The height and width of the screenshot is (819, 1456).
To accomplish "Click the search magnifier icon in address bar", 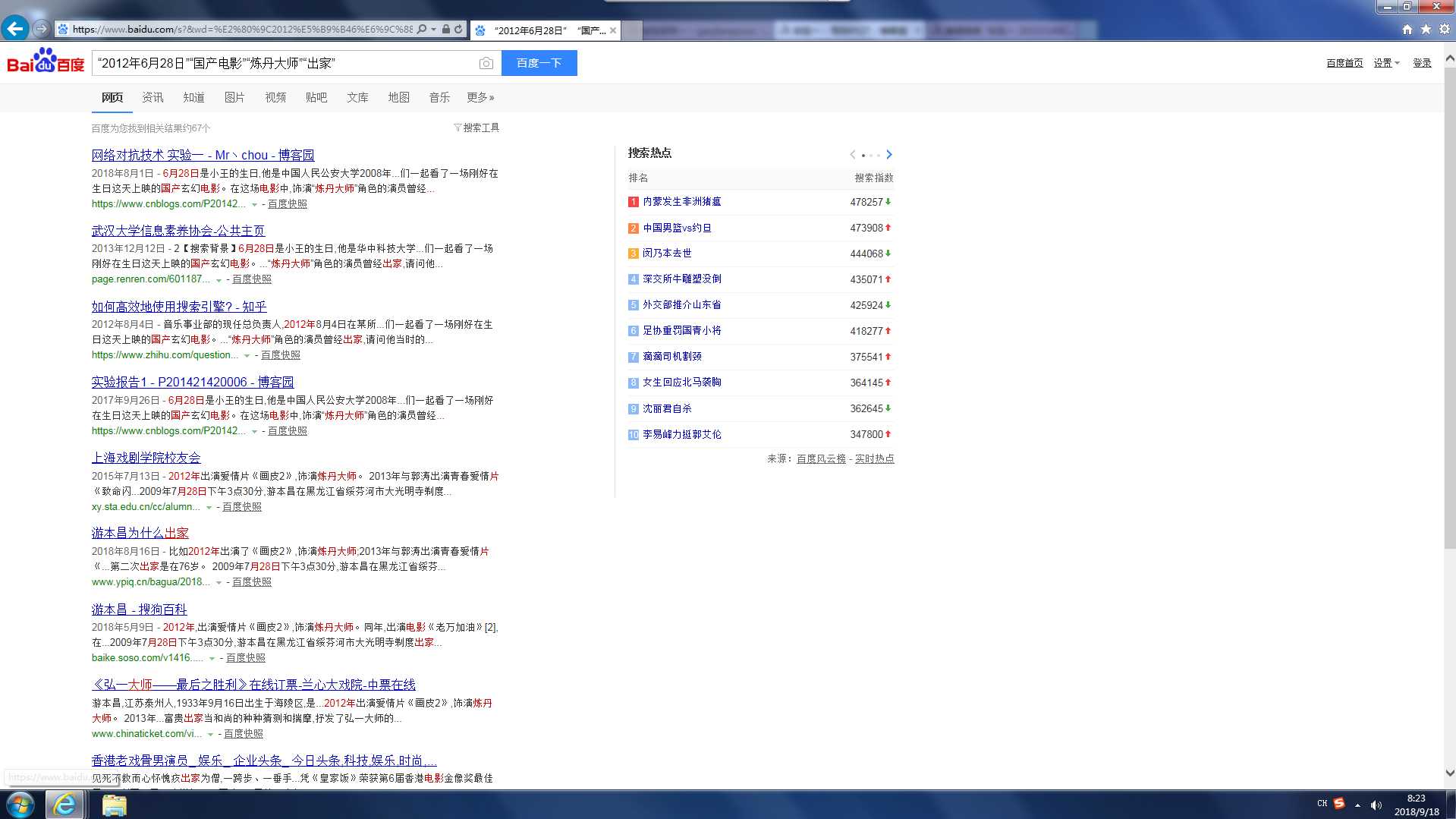I will [x=422, y=29].
